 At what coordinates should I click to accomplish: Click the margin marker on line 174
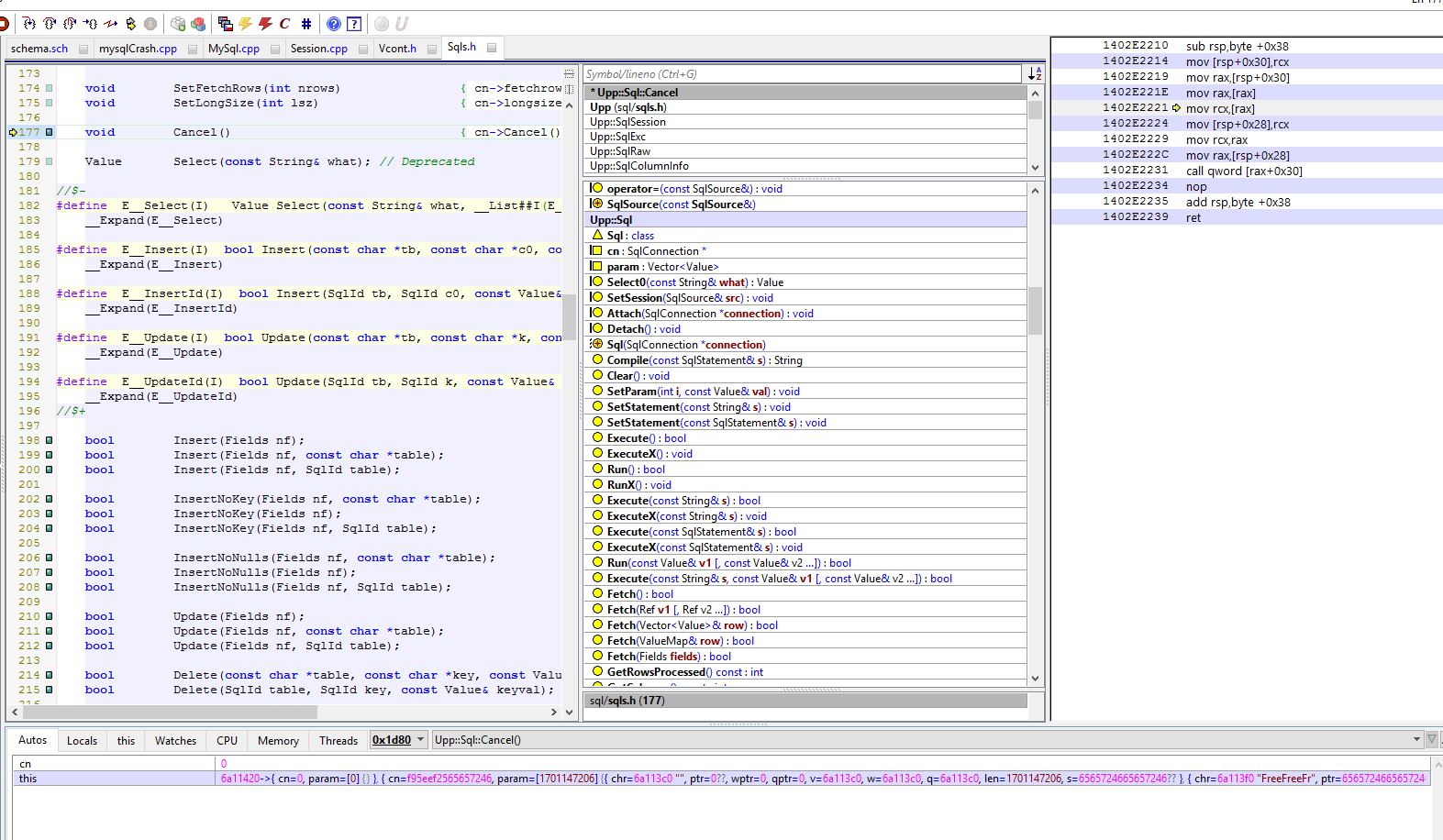click(x=50, y=88)
